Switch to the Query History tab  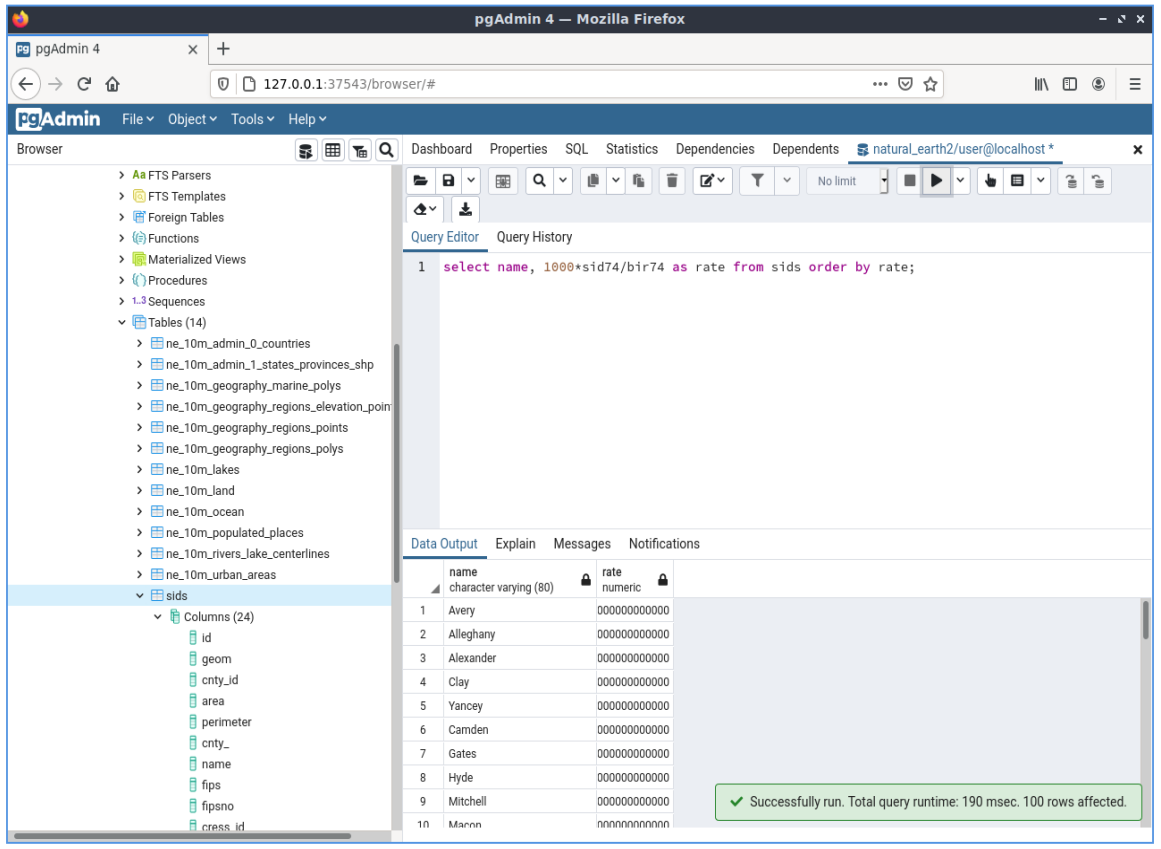click(x=535, y=237)
